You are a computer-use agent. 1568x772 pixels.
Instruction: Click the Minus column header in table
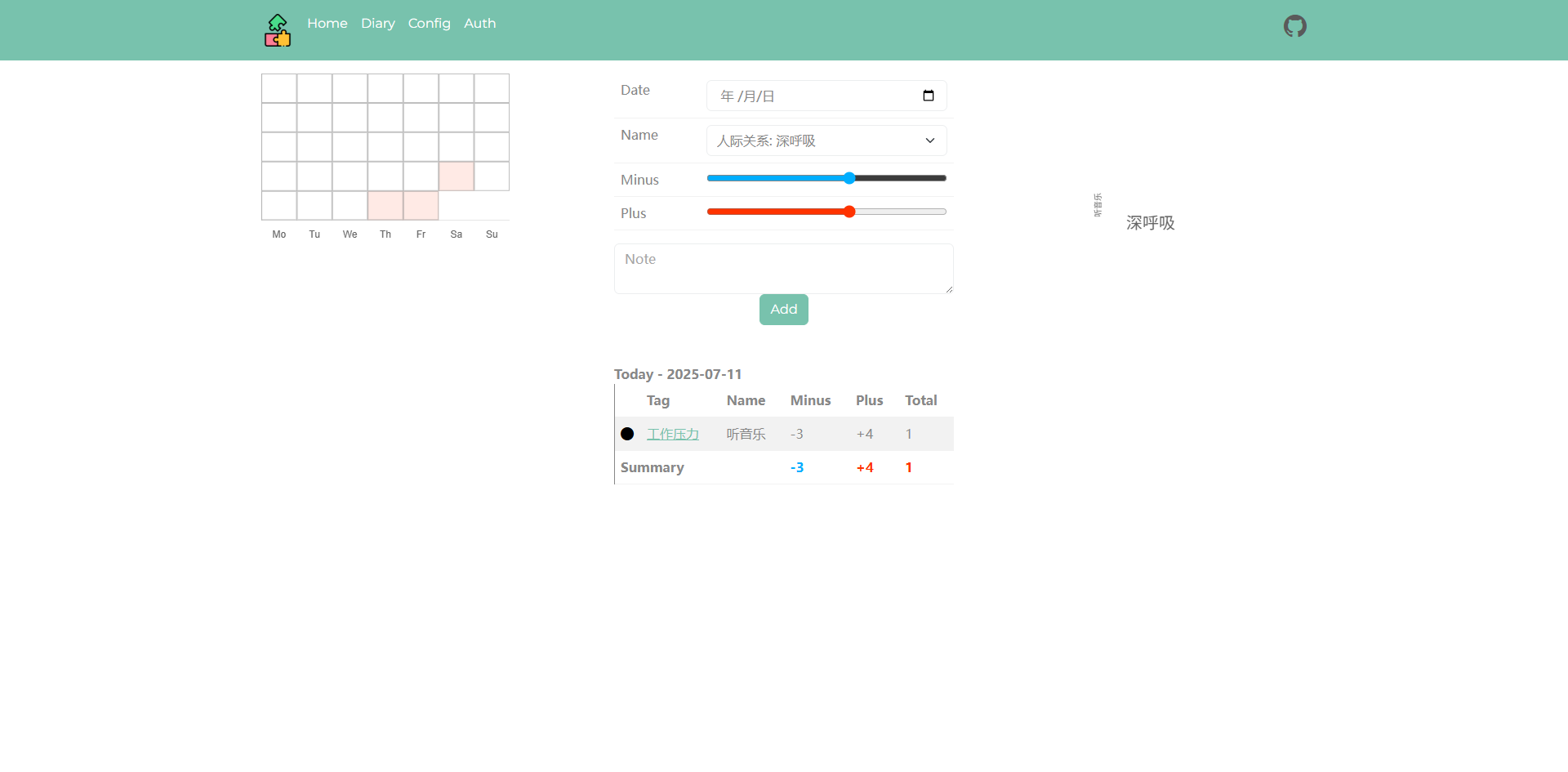click(x=810, y=400)
